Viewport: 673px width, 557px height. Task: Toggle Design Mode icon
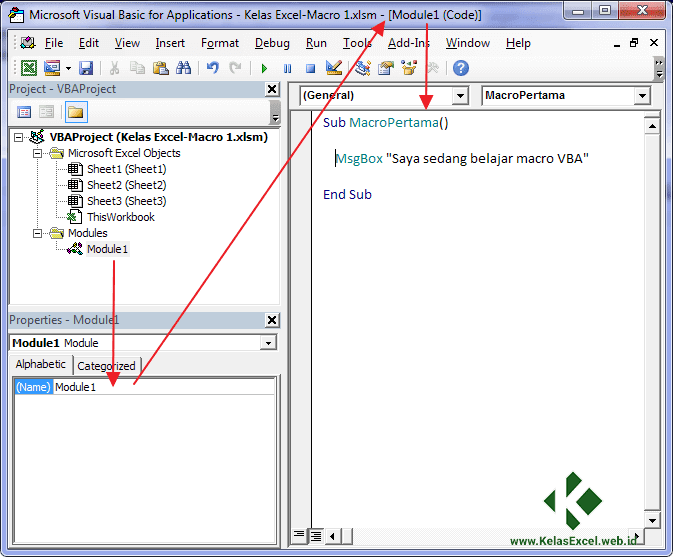pyautogui.click(x=333, y=68)
